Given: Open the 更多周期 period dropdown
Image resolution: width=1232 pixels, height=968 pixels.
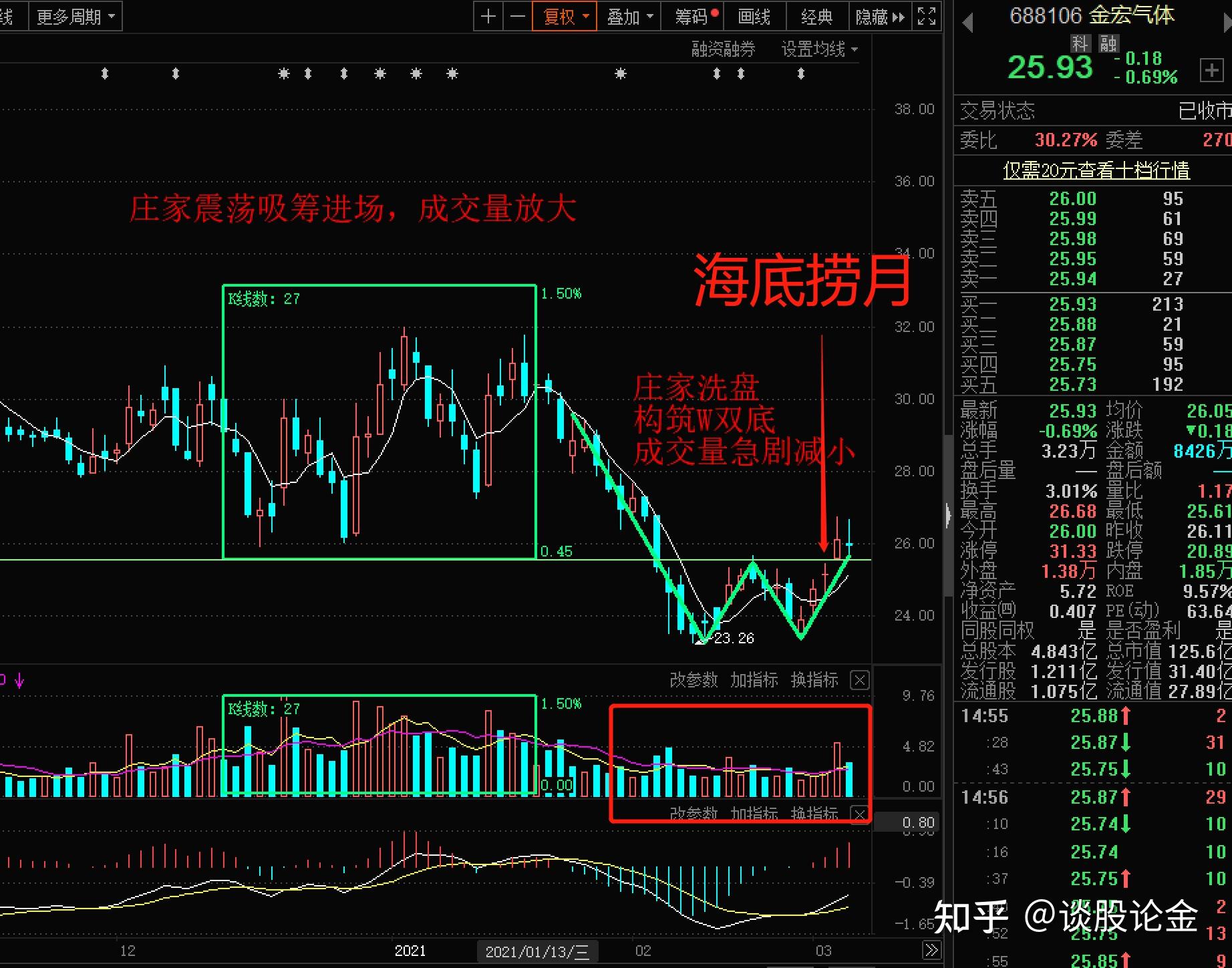Looking at the screenshot, I should pos(75,16).
